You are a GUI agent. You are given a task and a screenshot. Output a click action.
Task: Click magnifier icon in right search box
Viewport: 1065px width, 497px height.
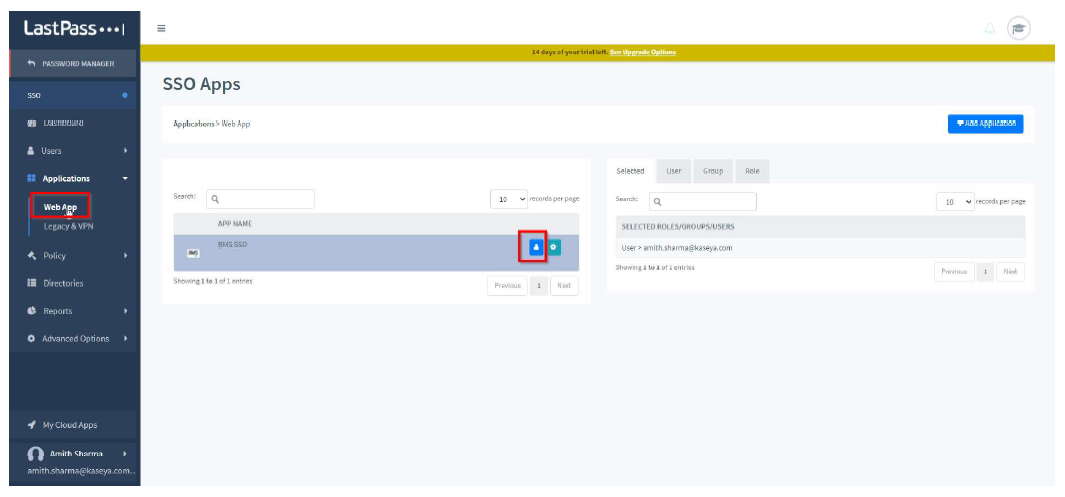[657, 202]
